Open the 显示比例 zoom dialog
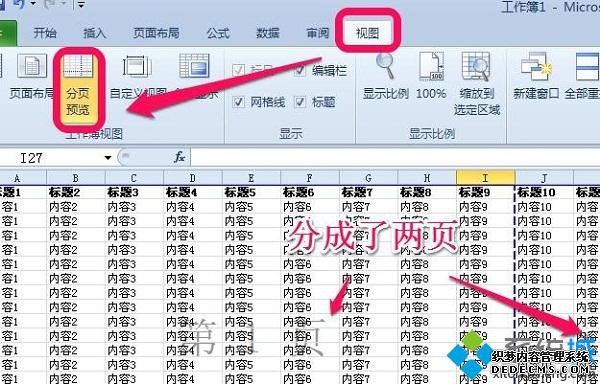600x384 pixels. tap(386, 76)
